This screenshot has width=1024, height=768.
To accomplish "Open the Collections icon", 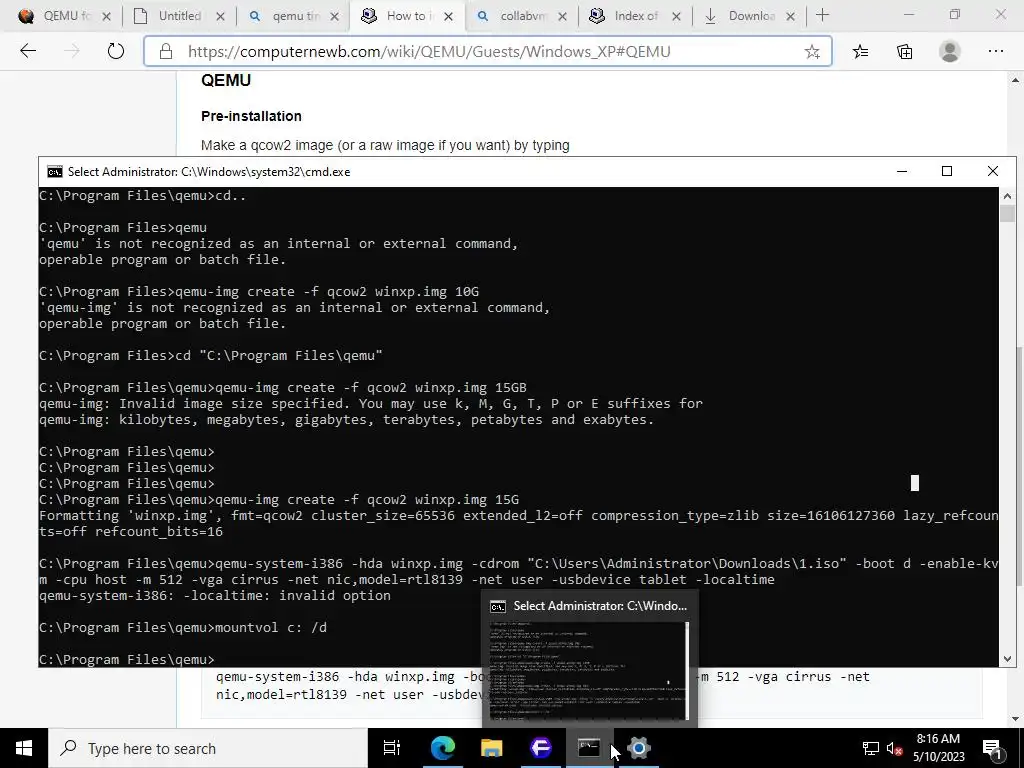I will (904, 52).
